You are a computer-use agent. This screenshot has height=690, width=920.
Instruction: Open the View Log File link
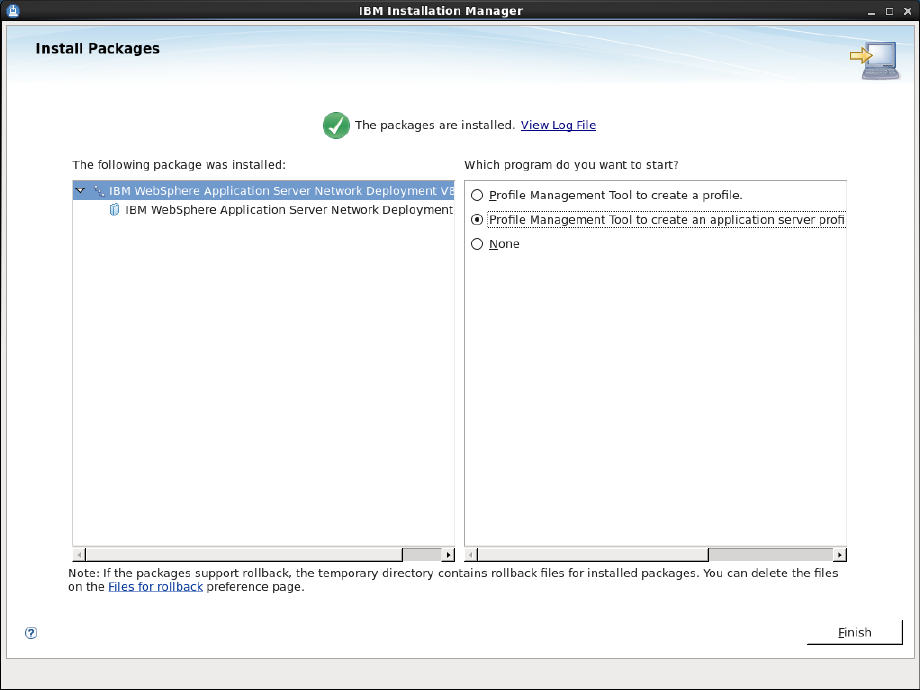[x=558, y=125]
